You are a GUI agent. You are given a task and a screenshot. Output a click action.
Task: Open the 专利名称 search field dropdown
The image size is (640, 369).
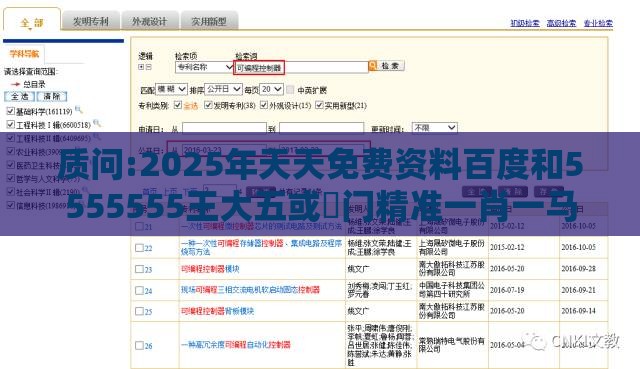pyautogui.click(x=204, y=67)
